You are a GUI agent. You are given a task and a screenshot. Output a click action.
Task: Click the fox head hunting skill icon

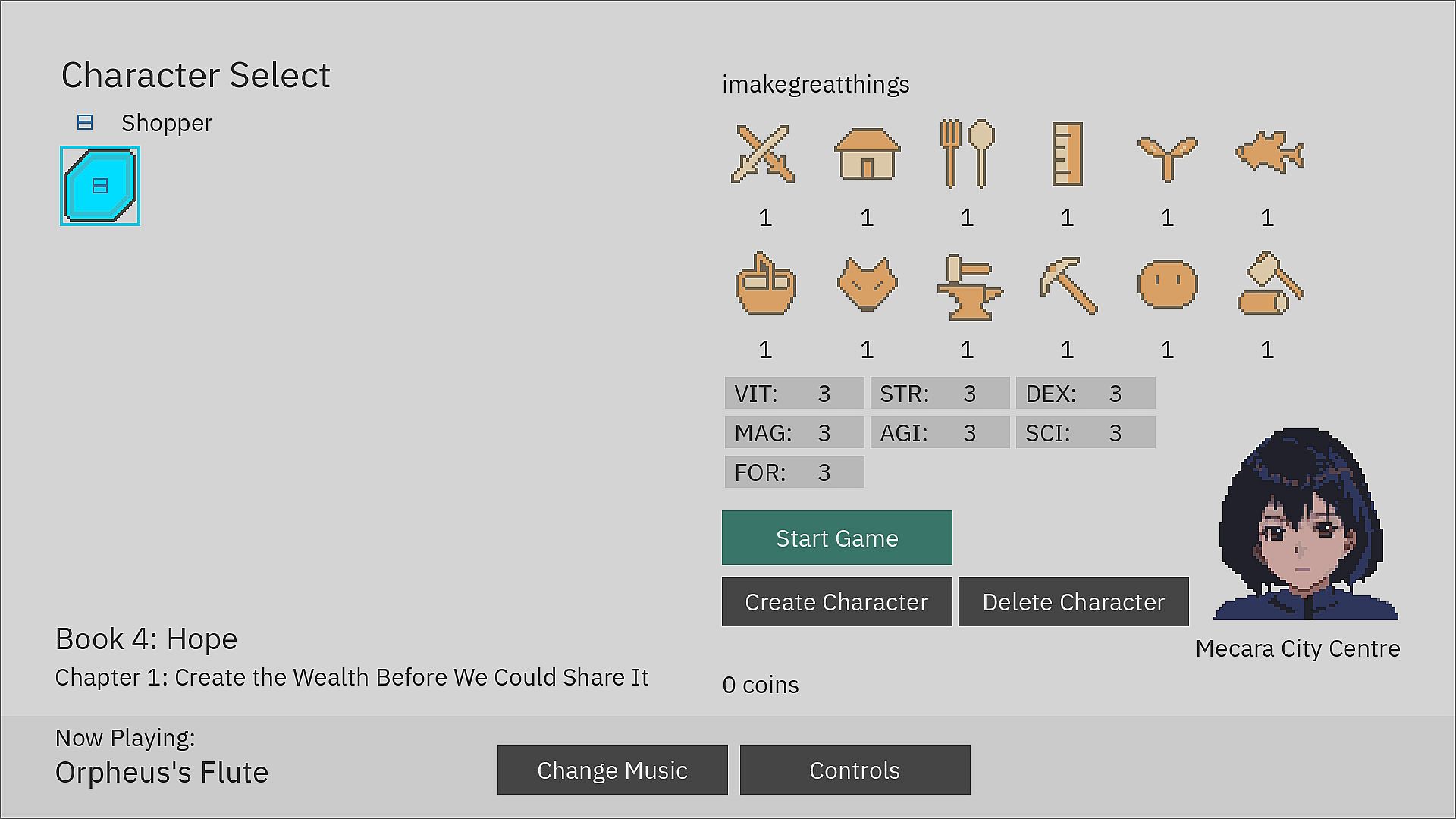point(867,284)
